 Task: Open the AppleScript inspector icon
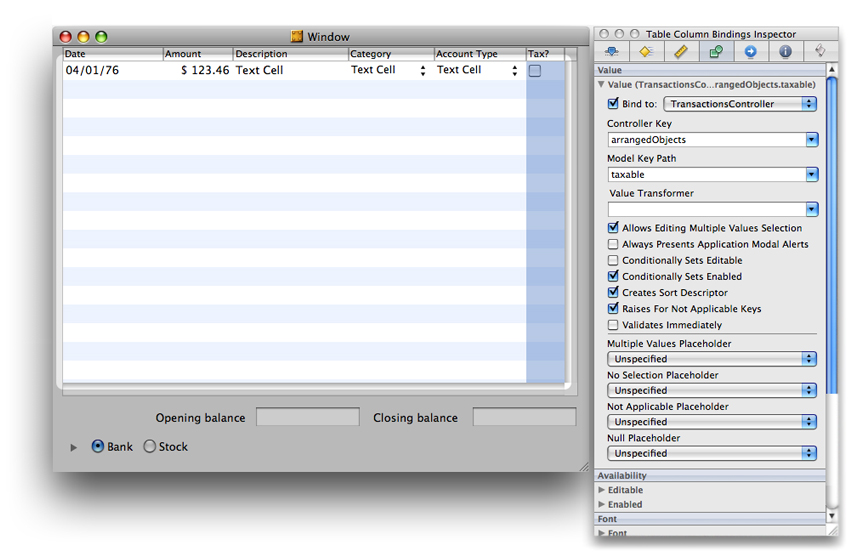click(819, 51)
